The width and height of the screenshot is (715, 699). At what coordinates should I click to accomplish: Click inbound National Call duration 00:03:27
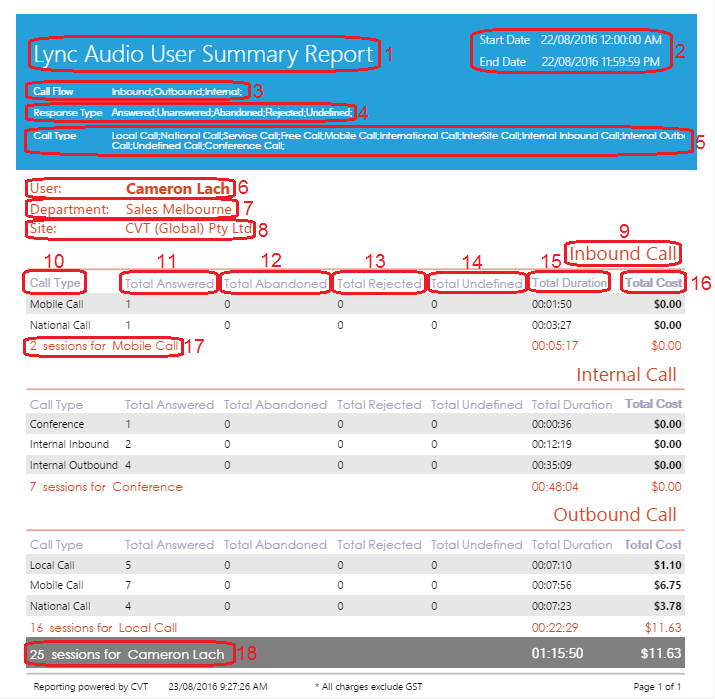tap(552, 325)
